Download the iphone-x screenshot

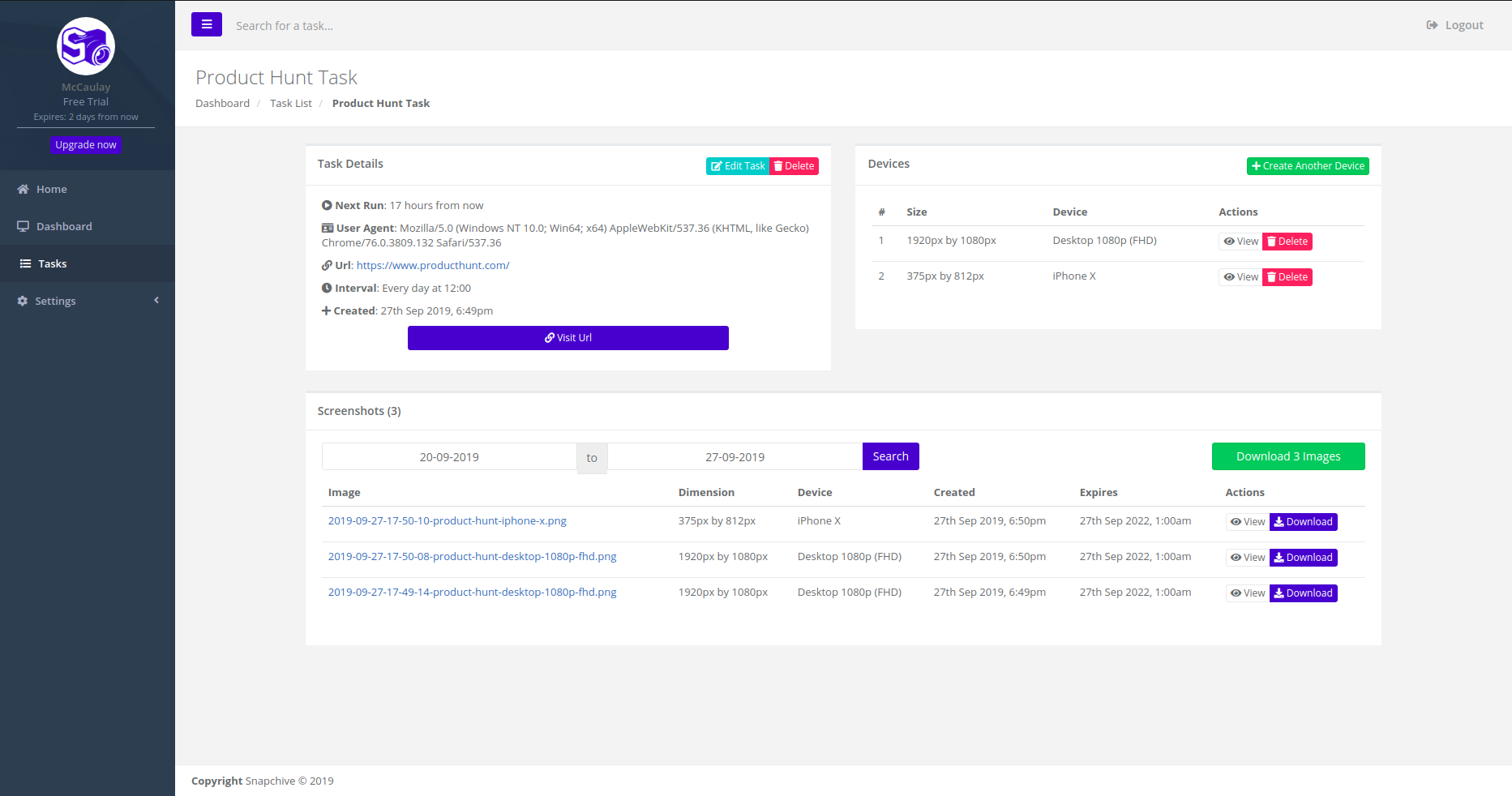pos(1303,522)
